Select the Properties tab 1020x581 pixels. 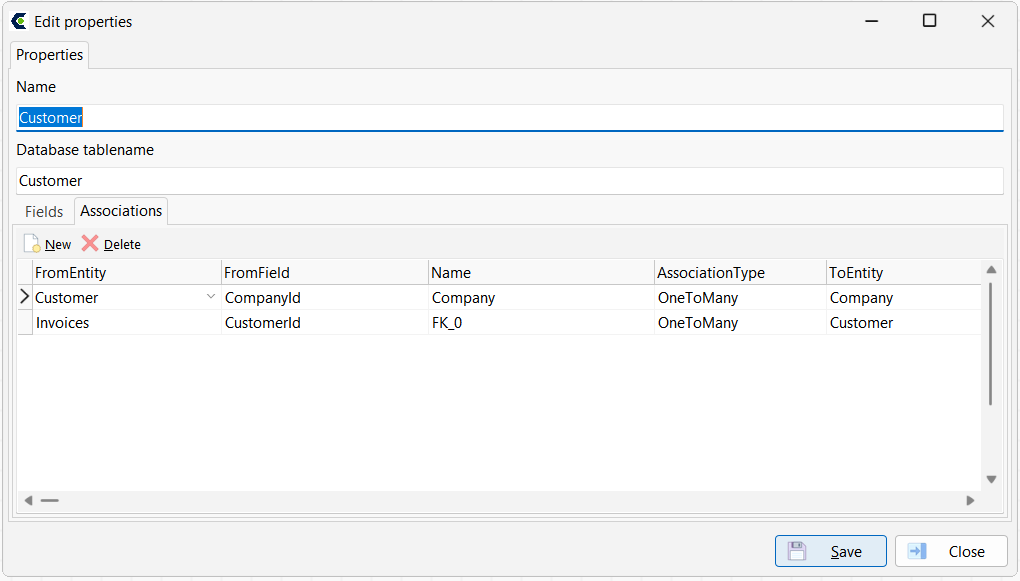coord(49,55)
